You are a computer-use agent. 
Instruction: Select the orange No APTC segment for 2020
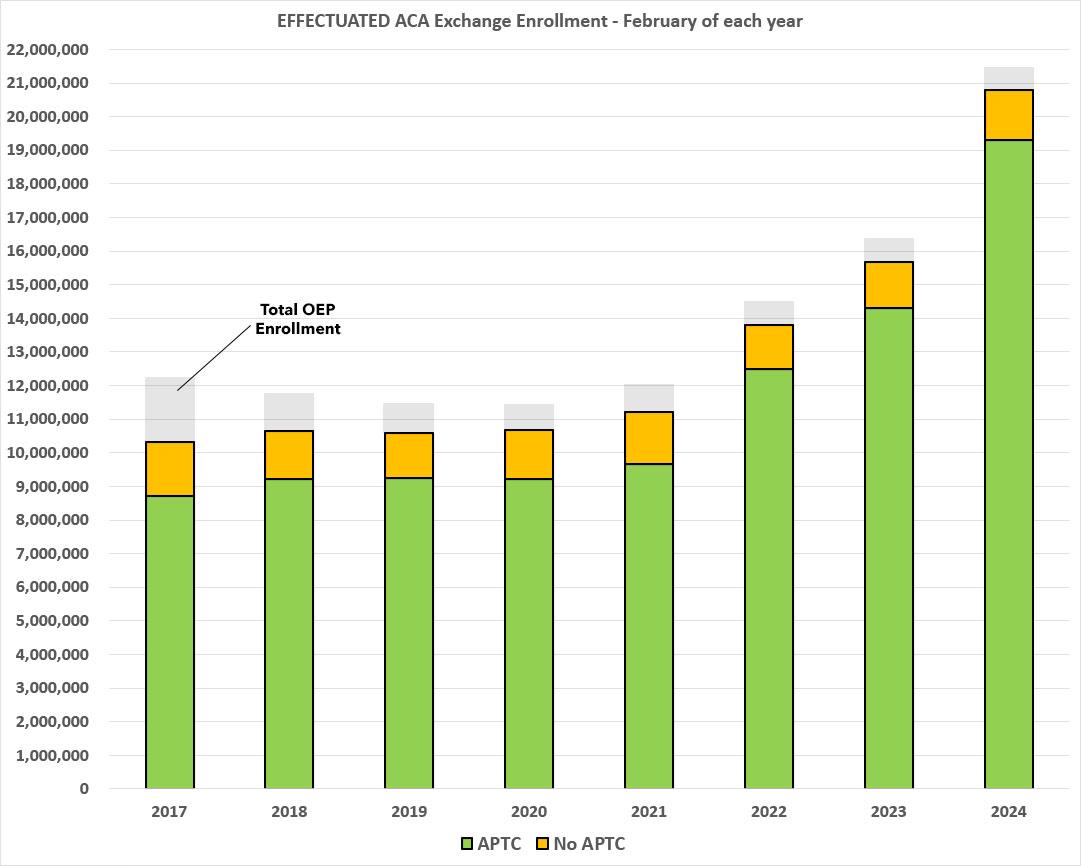pyautogui.click(x=529, y=454)
